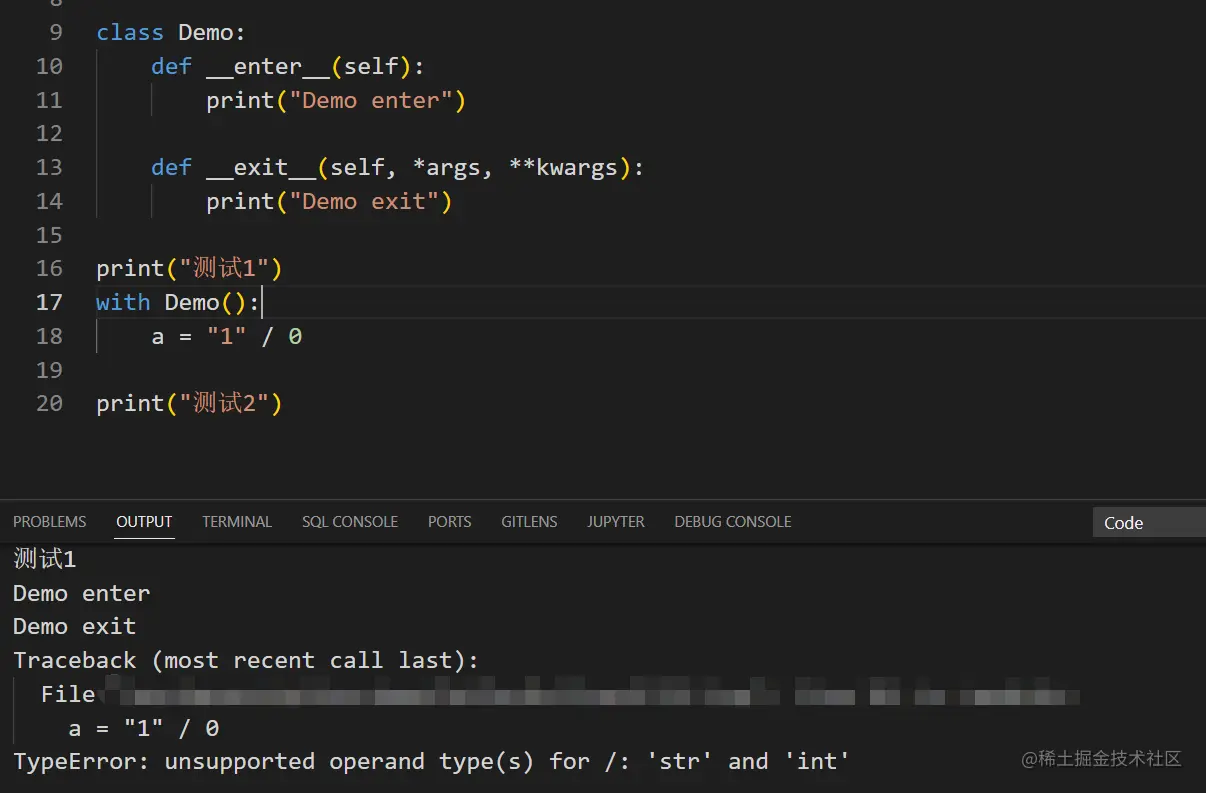Viewport: 1206px width, 793px height.
Task: Click line number 18 in the gutter
Action: [x=49, y=336]
